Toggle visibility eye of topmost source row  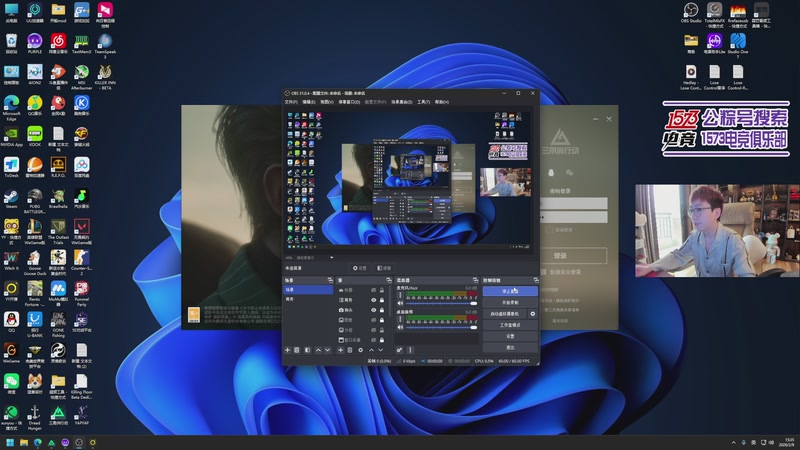tap(373, 290)
